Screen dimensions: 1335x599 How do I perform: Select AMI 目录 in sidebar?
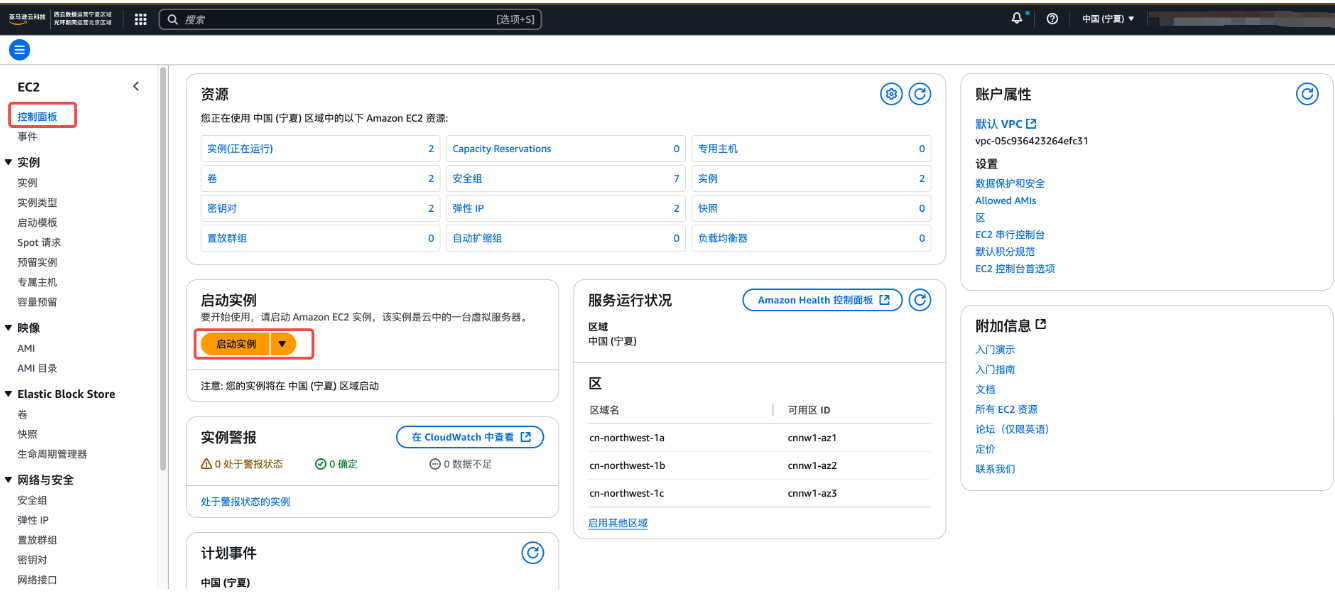pos(37,368)
